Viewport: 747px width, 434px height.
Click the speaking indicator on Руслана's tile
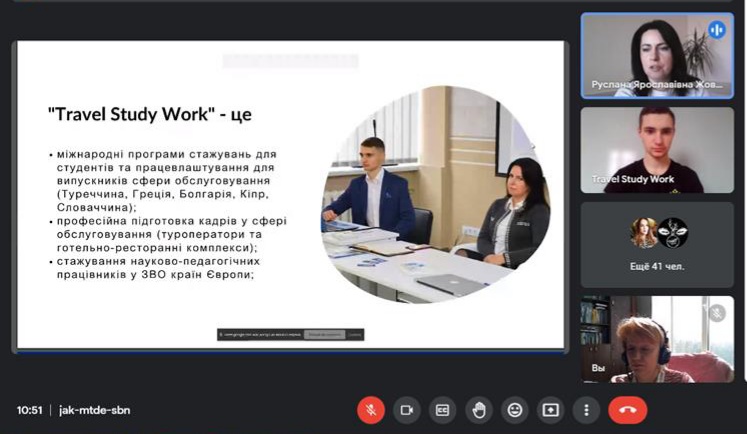pos(716,30)
